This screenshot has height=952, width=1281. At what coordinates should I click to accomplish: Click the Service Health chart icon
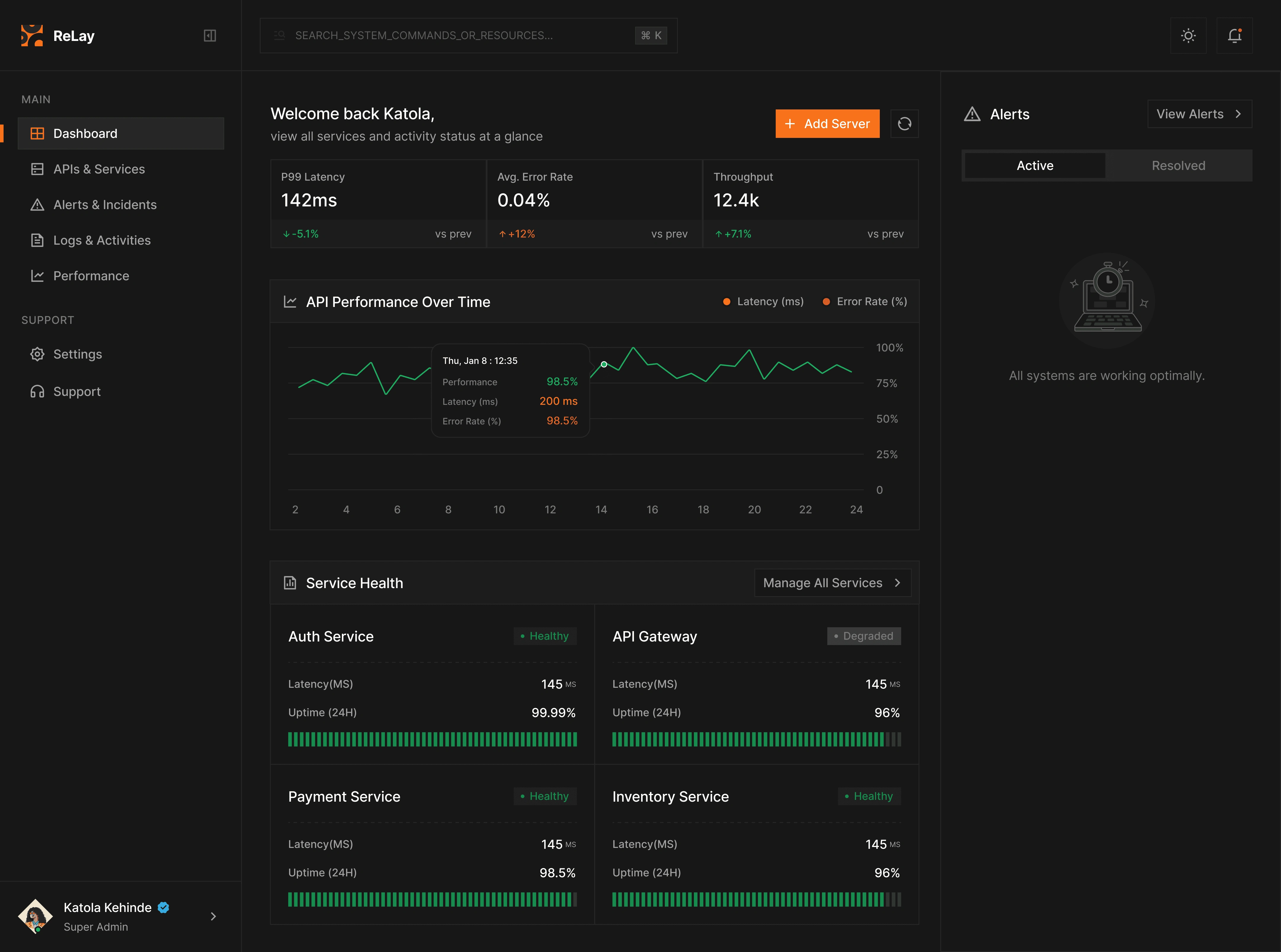tap(290, 583)
